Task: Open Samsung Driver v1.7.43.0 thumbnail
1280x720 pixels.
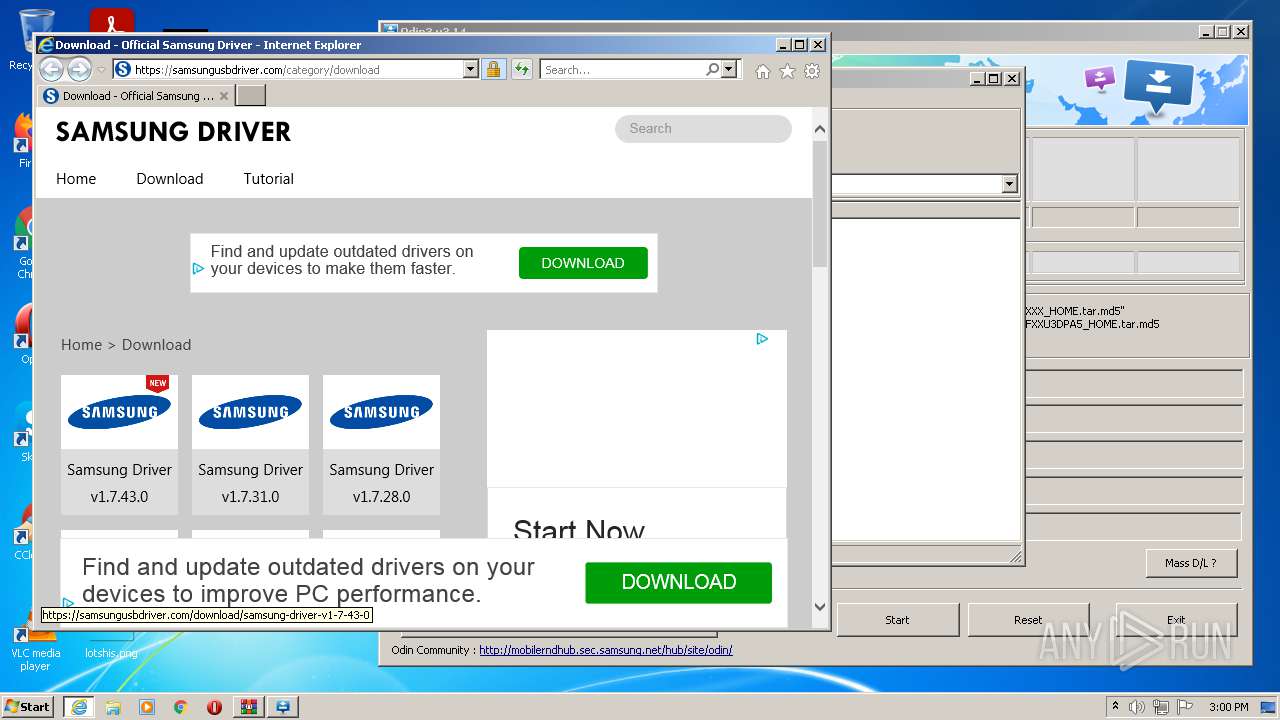Action: pos(119,412)
